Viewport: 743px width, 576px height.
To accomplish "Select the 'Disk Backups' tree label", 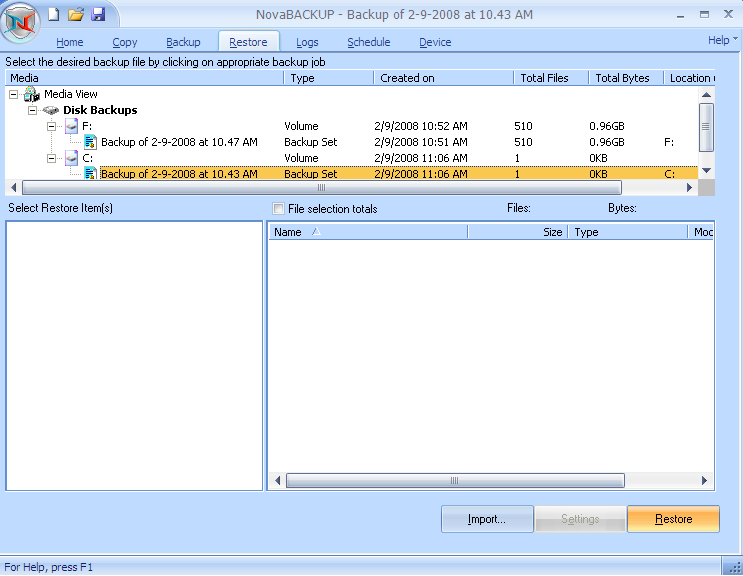I will 100,110.
